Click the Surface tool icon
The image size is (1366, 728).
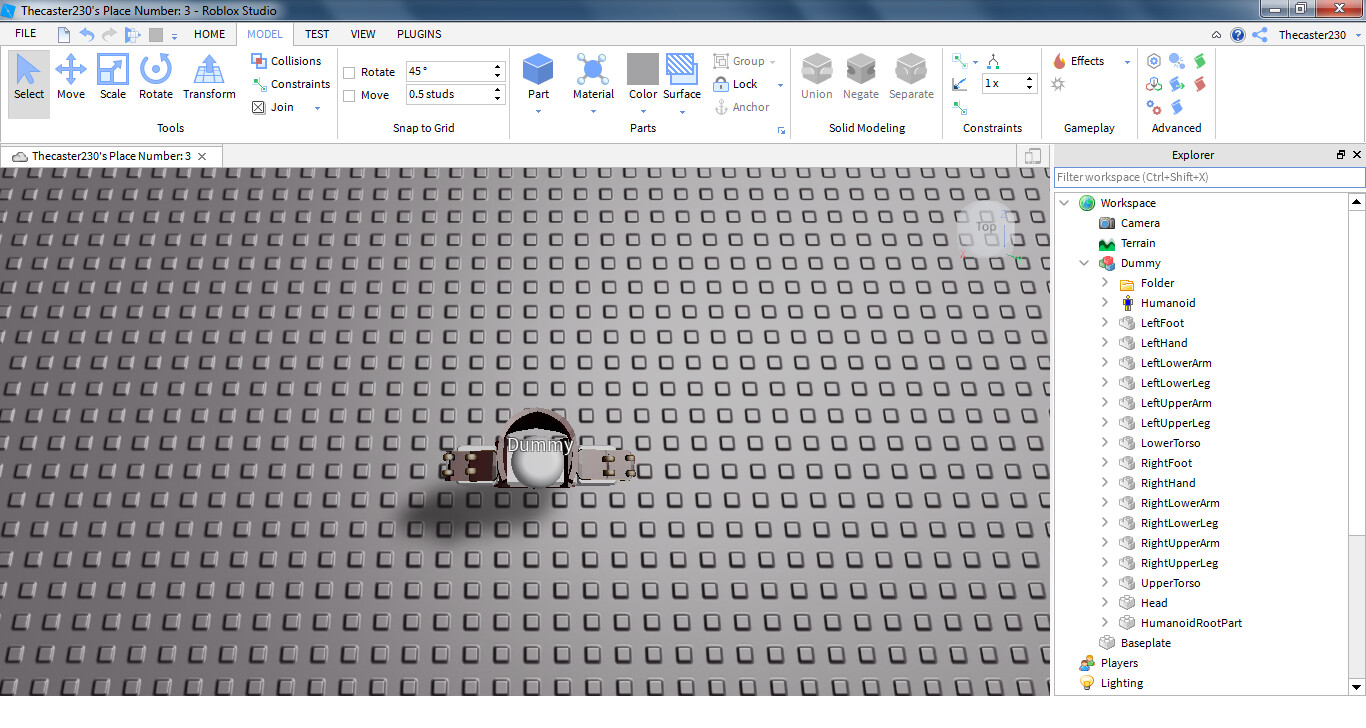(x=682, y=69)
